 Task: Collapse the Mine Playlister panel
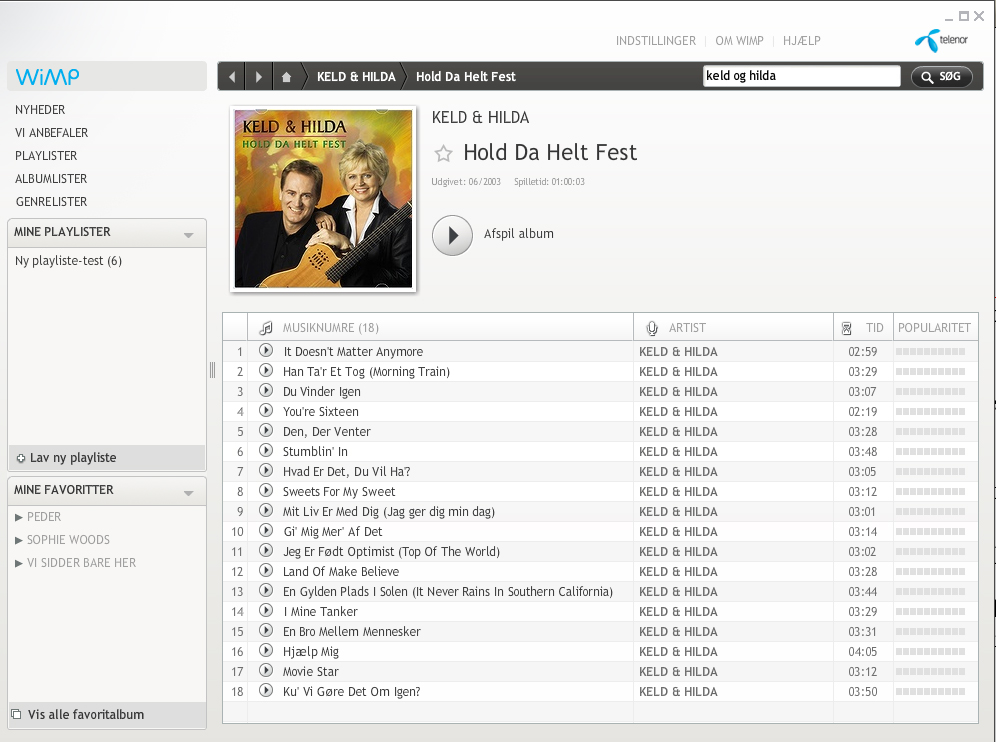[188, 235]
